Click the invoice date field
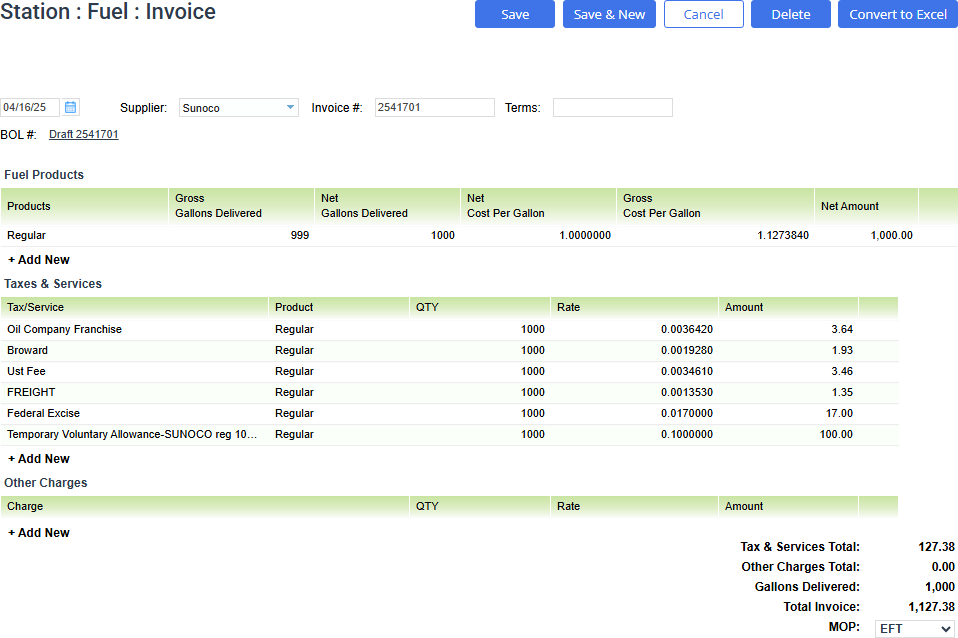The height and width of the screenshot is (638, 958). (30, 107)
